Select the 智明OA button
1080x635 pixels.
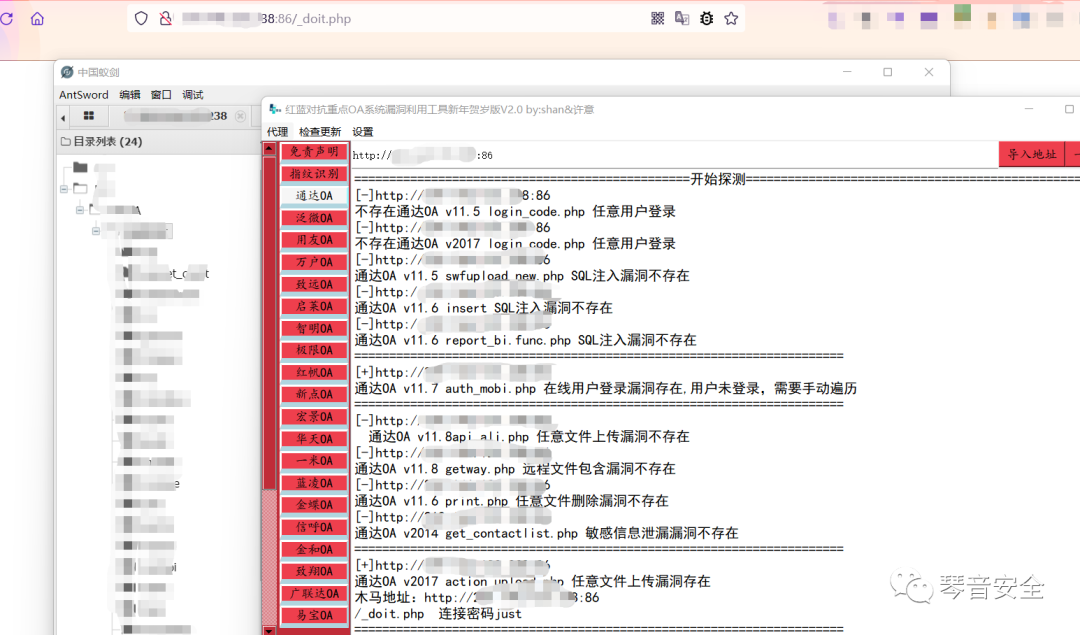click(314, 329)
